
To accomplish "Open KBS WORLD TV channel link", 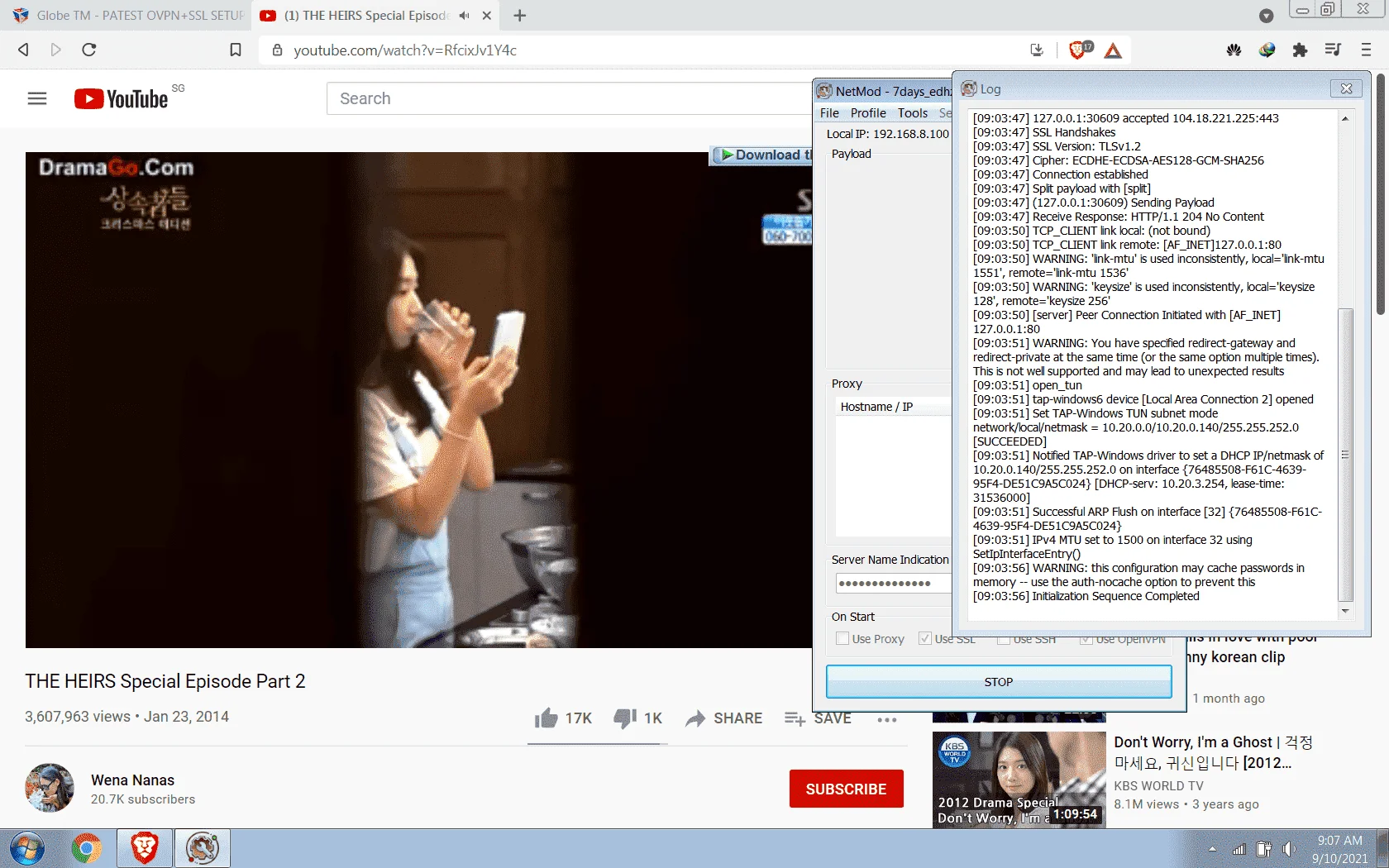I will click(x=1158, y=786).
